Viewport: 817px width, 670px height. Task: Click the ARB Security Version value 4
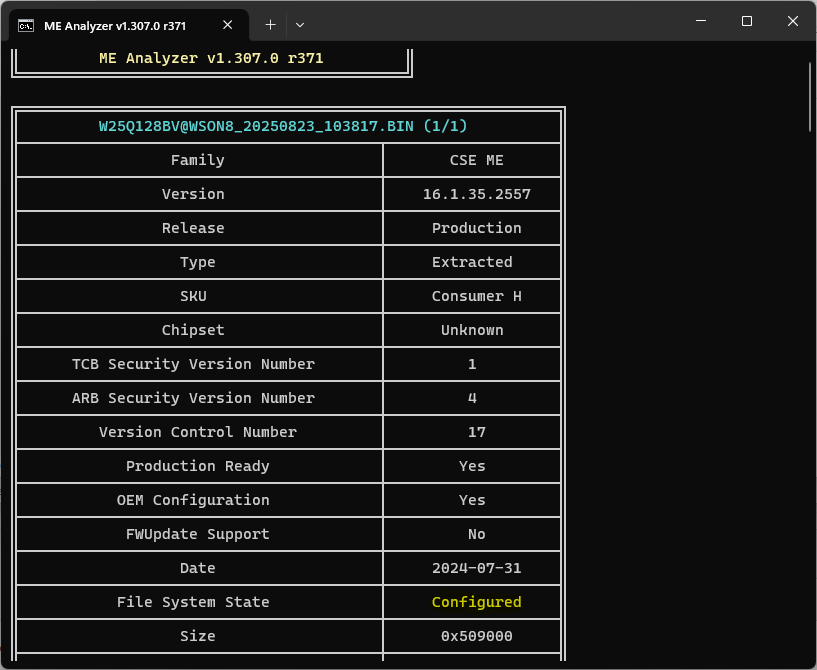[x=472, y=398]
